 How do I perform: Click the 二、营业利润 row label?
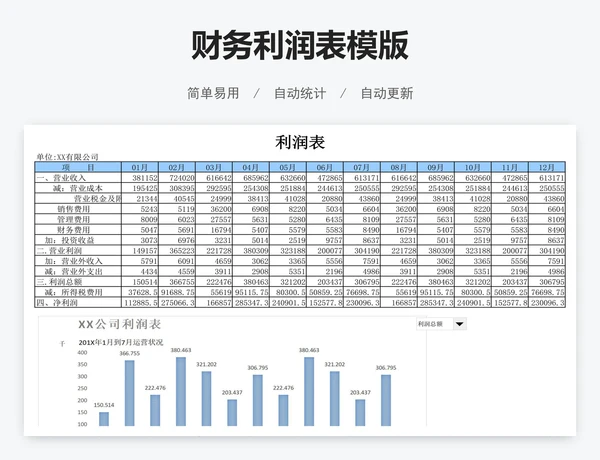78,251
